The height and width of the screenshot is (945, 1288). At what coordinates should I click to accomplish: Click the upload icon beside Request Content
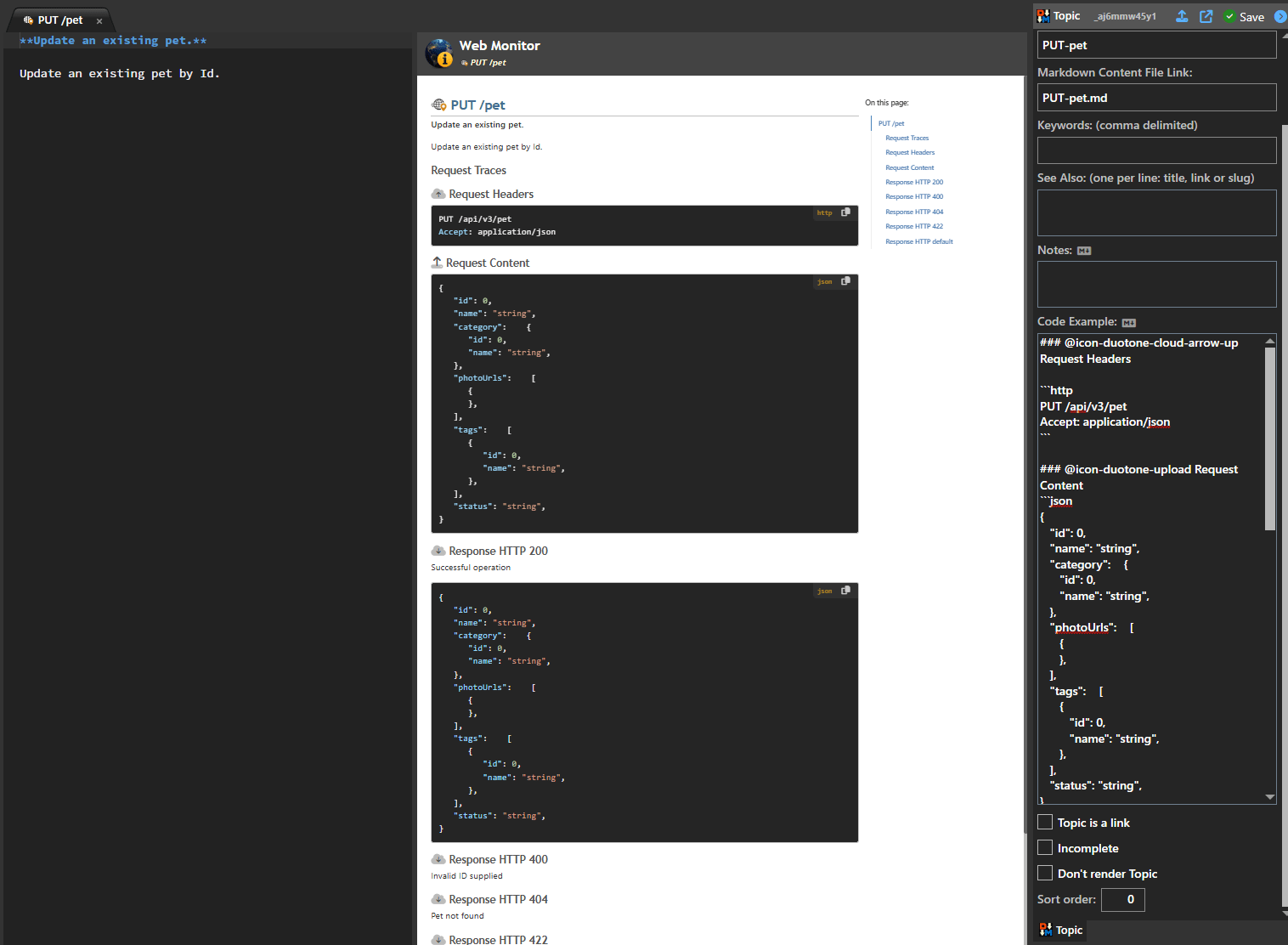coord(437,263)
